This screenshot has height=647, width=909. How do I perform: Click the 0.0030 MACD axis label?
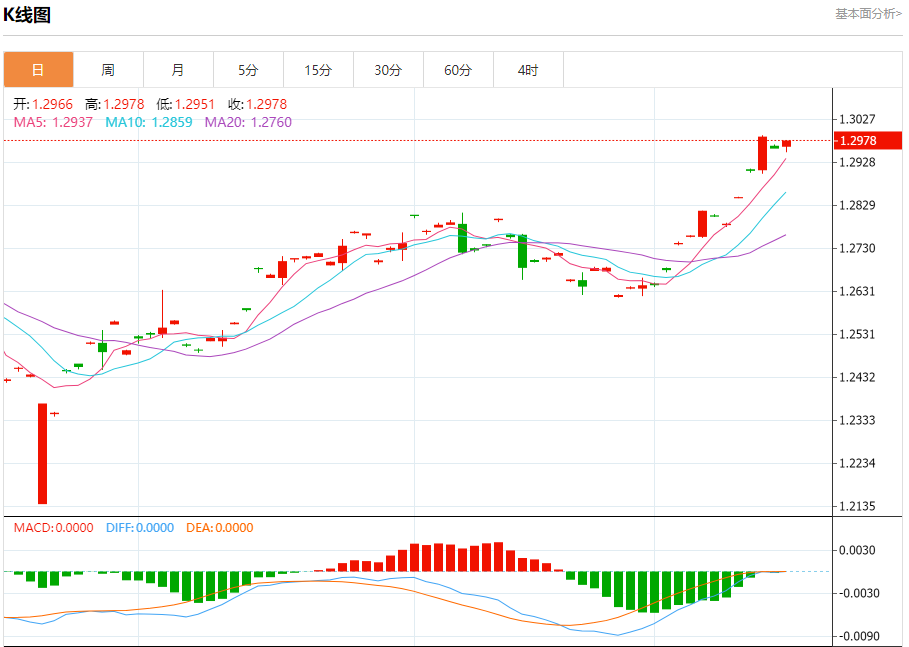pos(857,550)
